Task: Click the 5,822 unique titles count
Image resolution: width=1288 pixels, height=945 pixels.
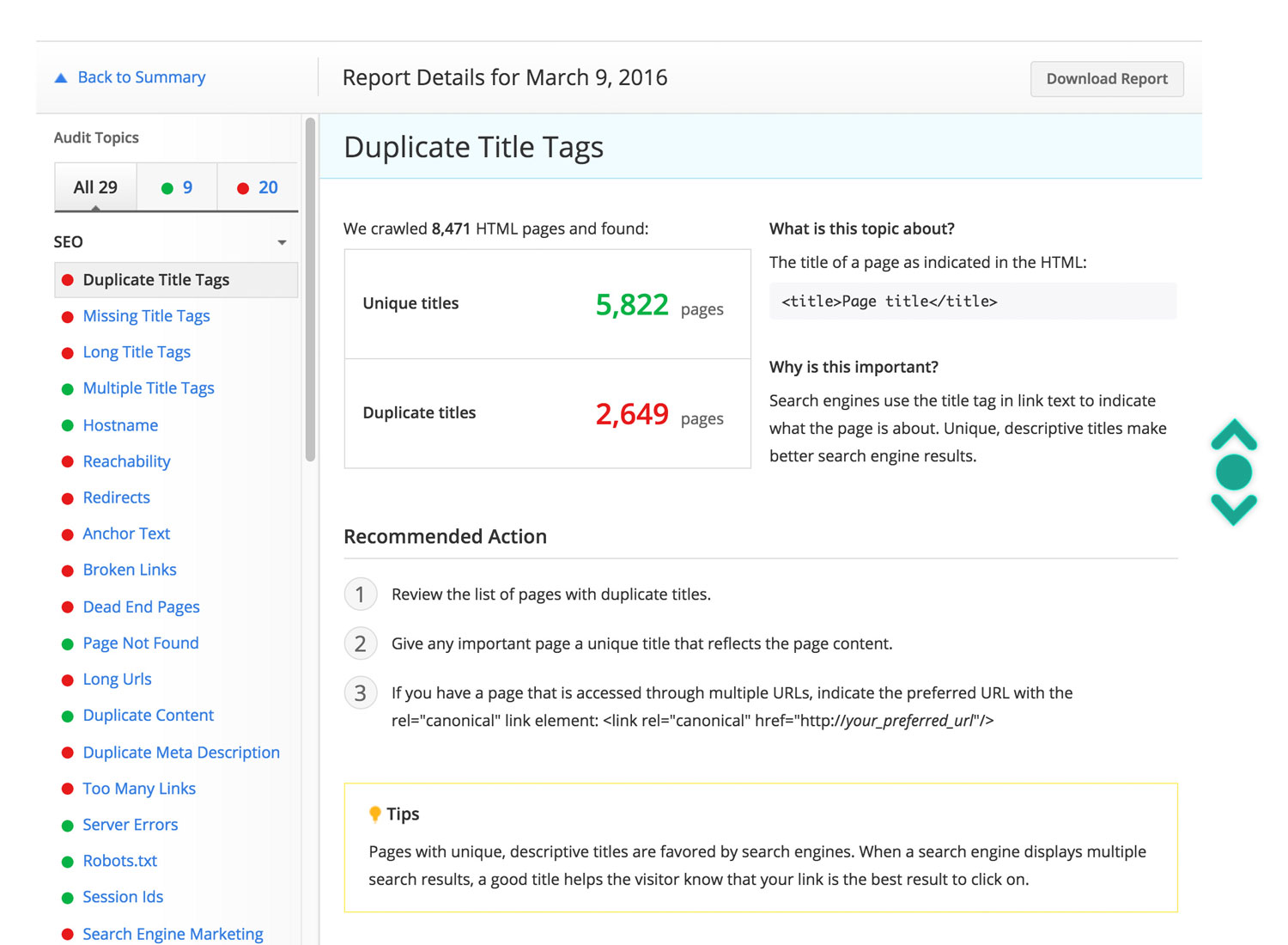Action: pyautogui.click(x=632, y=304)
